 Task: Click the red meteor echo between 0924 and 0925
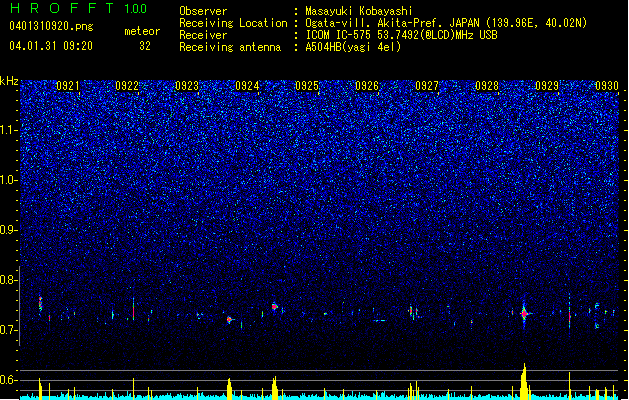click(274, 307)
